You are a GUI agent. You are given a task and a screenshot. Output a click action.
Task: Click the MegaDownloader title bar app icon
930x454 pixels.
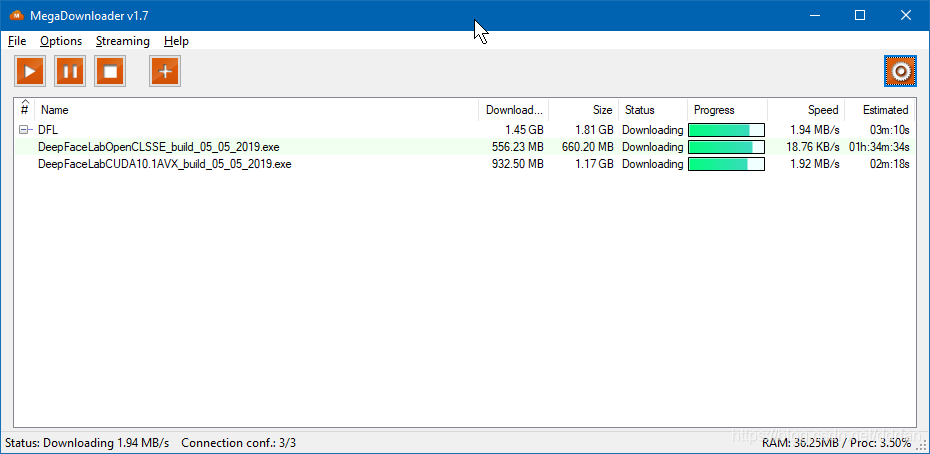click(17, 16)
